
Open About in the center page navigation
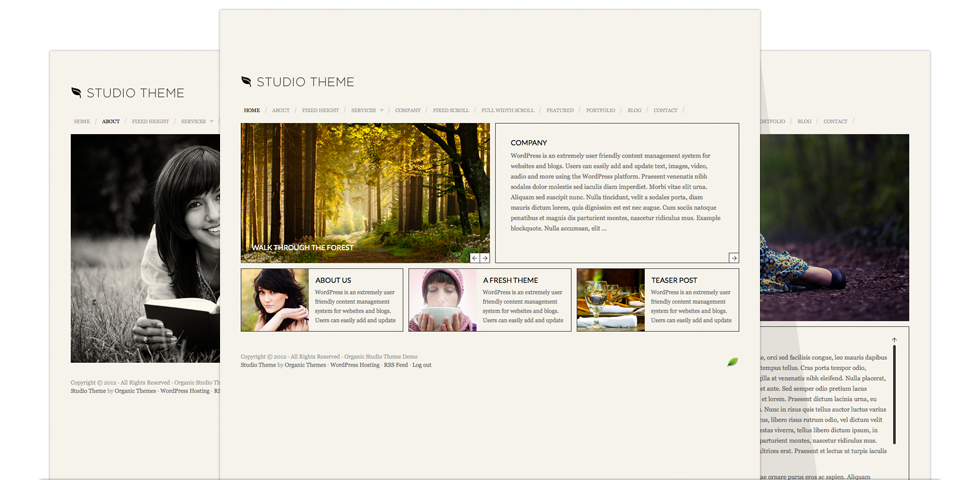click(281, 111)
